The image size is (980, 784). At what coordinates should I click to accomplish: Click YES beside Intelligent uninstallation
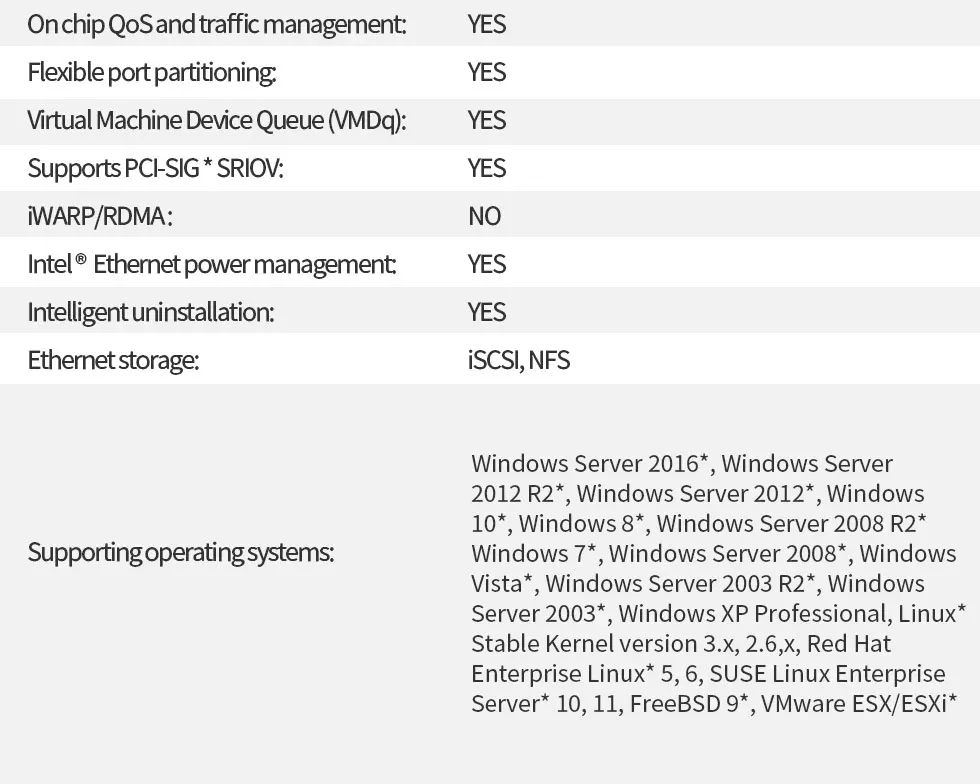tap(487, 312)
